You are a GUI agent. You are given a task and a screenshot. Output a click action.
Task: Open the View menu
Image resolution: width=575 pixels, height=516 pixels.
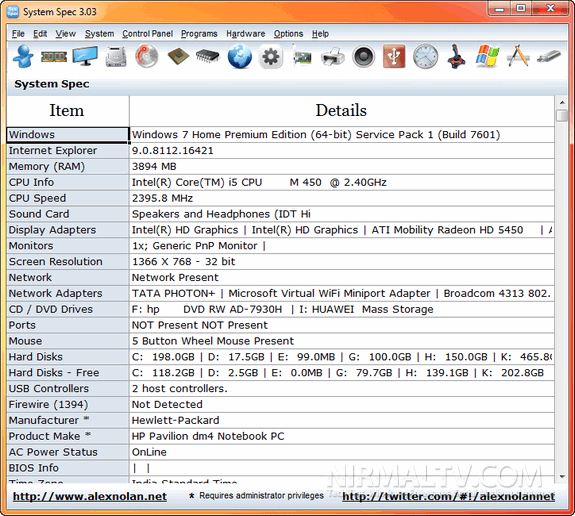click(66, 34)
